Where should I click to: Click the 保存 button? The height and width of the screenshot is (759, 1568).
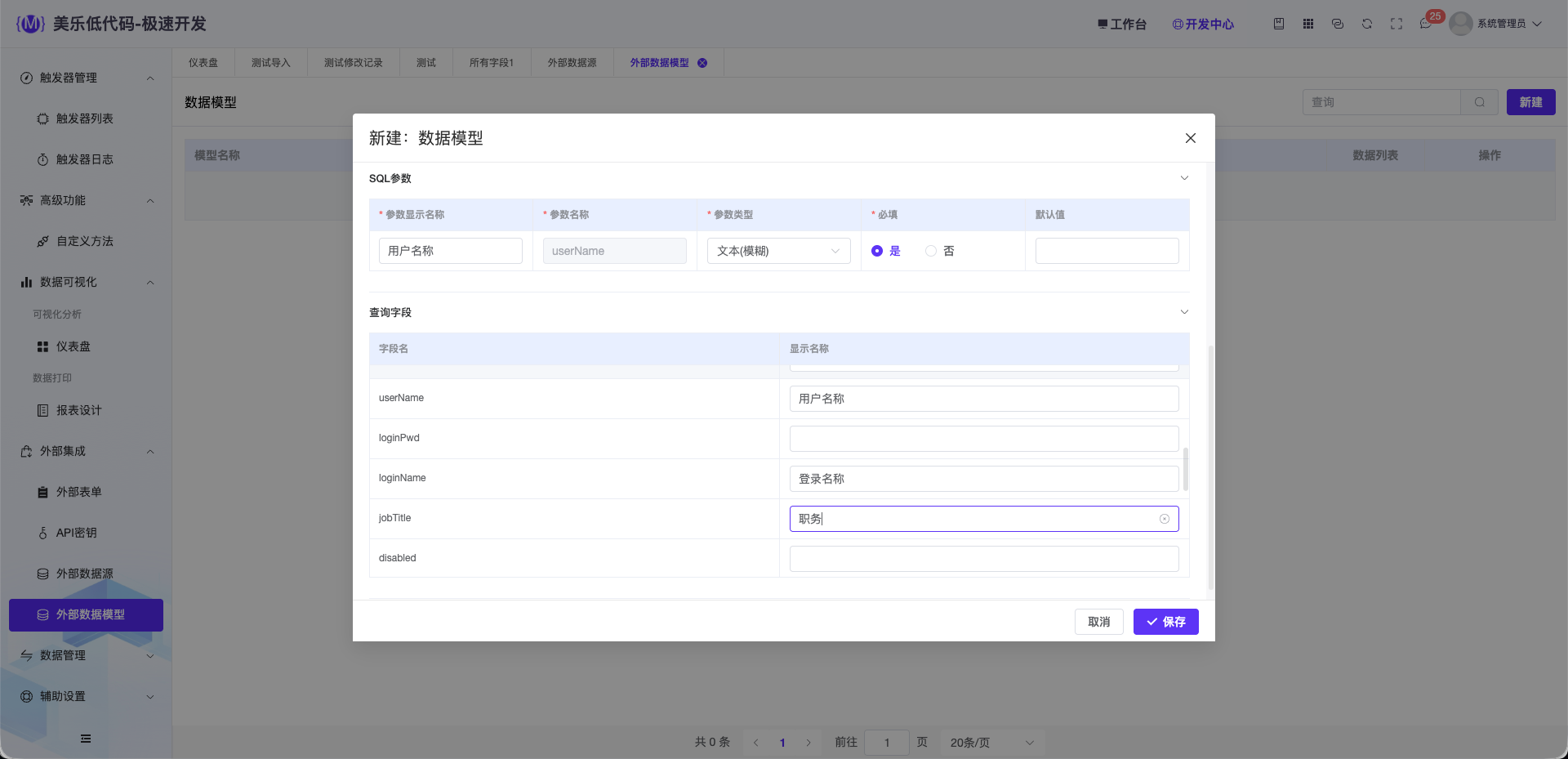pos(1166,622)
